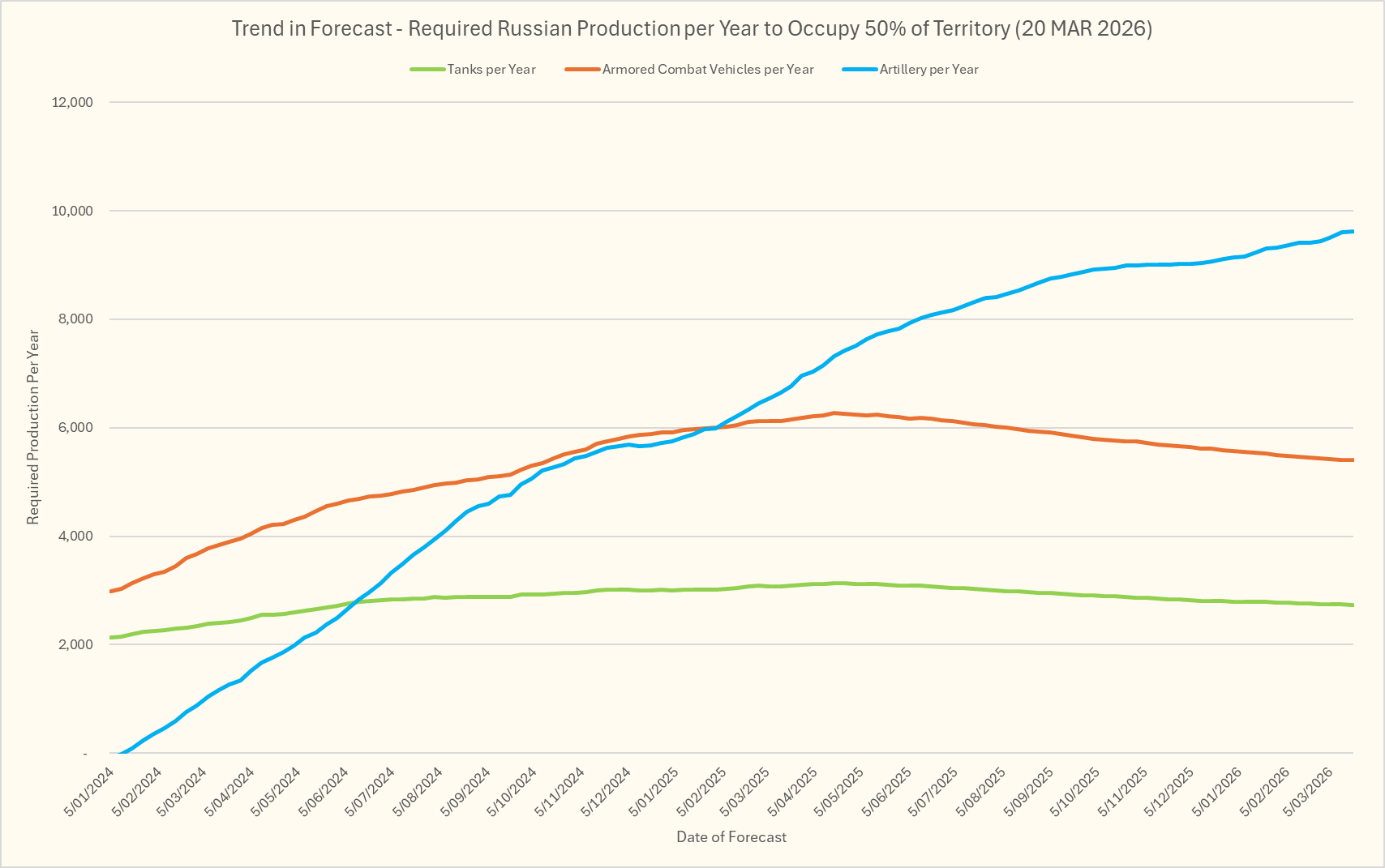Click the 6,000 y-axis tick label
This screenshot has height=868, width=1385.
click(x=76, y=428)
